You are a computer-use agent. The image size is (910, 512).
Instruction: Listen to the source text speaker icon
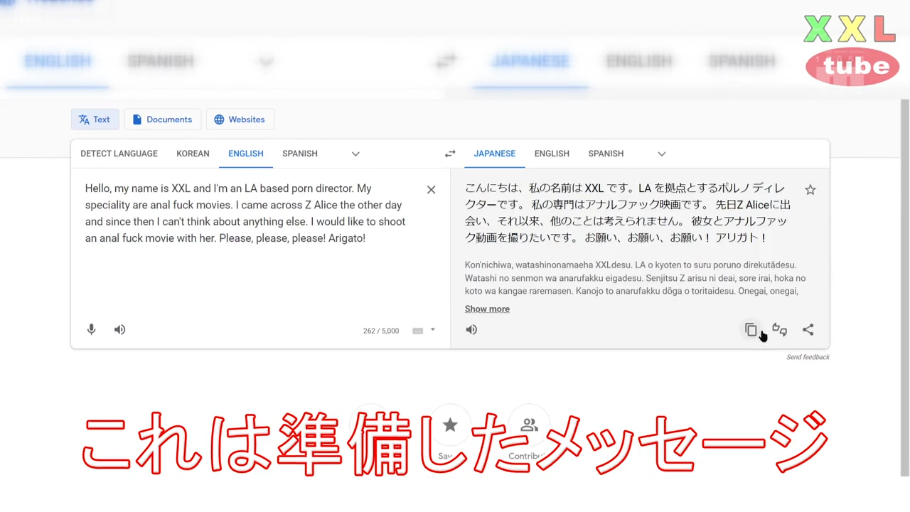(x=120, y=329)
